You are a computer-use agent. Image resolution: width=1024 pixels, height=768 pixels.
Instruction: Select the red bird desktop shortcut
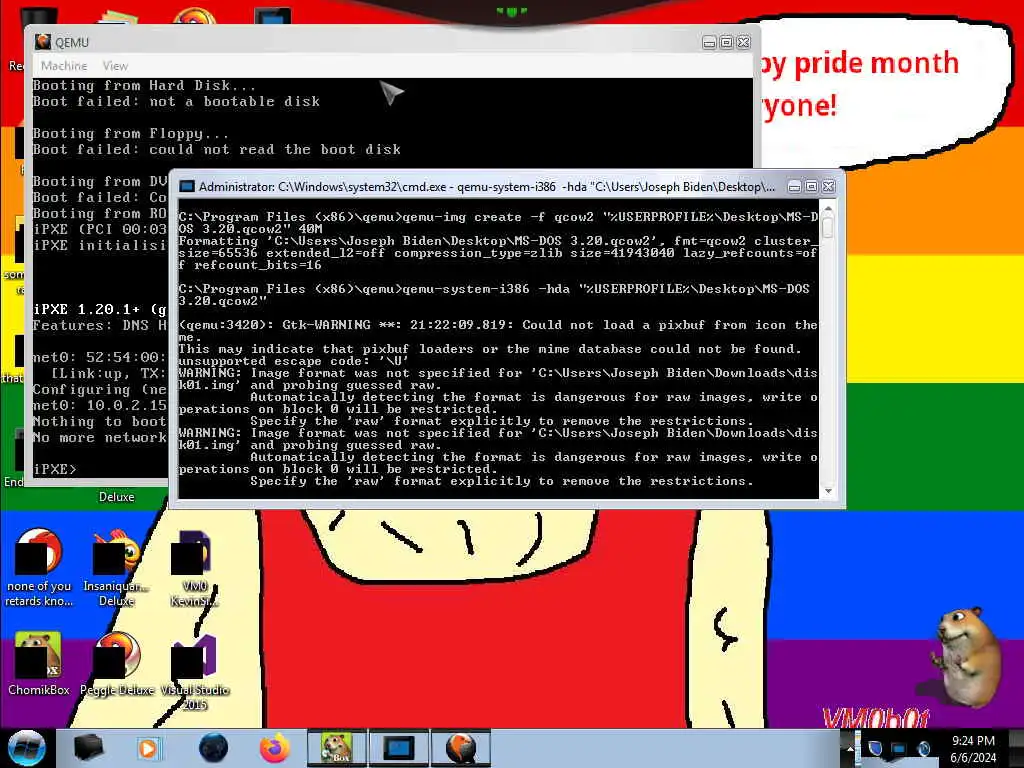39,568
